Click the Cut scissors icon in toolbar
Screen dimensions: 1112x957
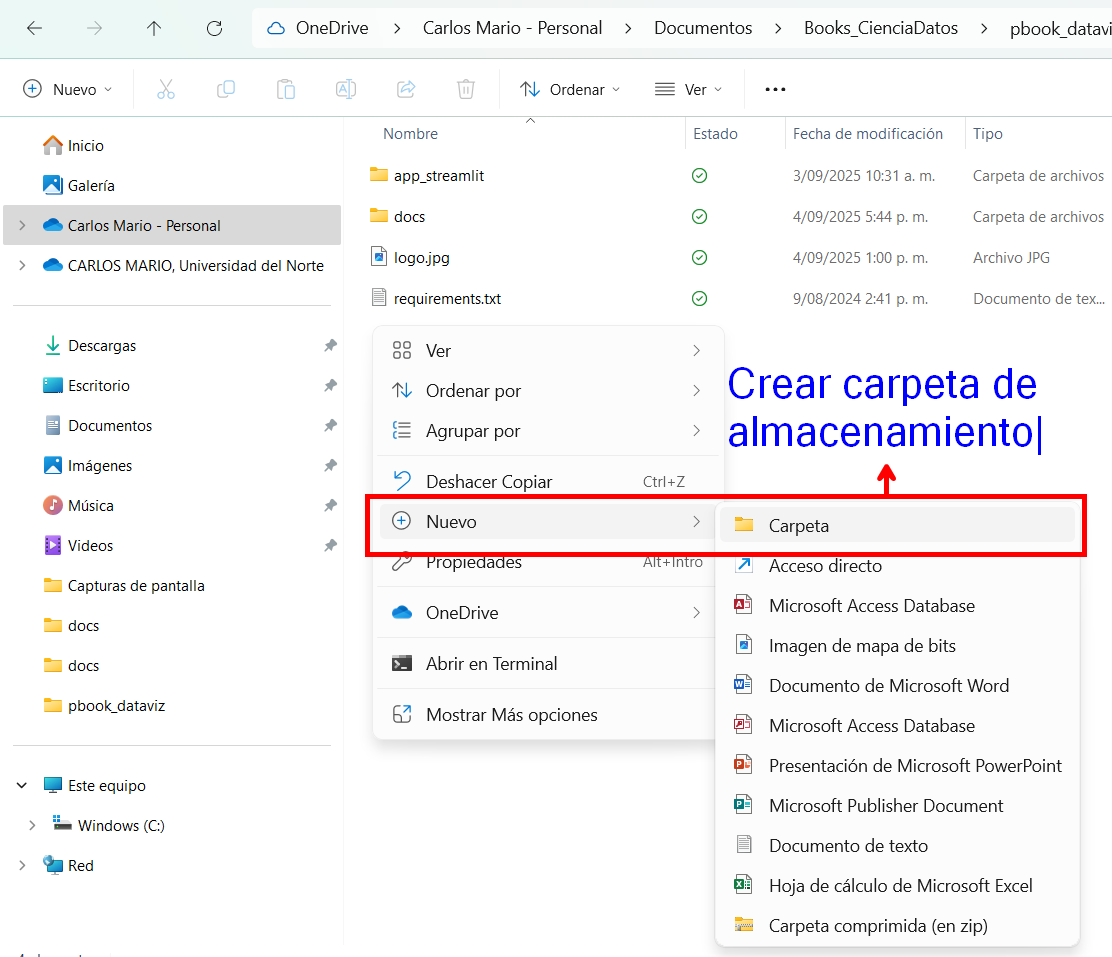(165, 89)
